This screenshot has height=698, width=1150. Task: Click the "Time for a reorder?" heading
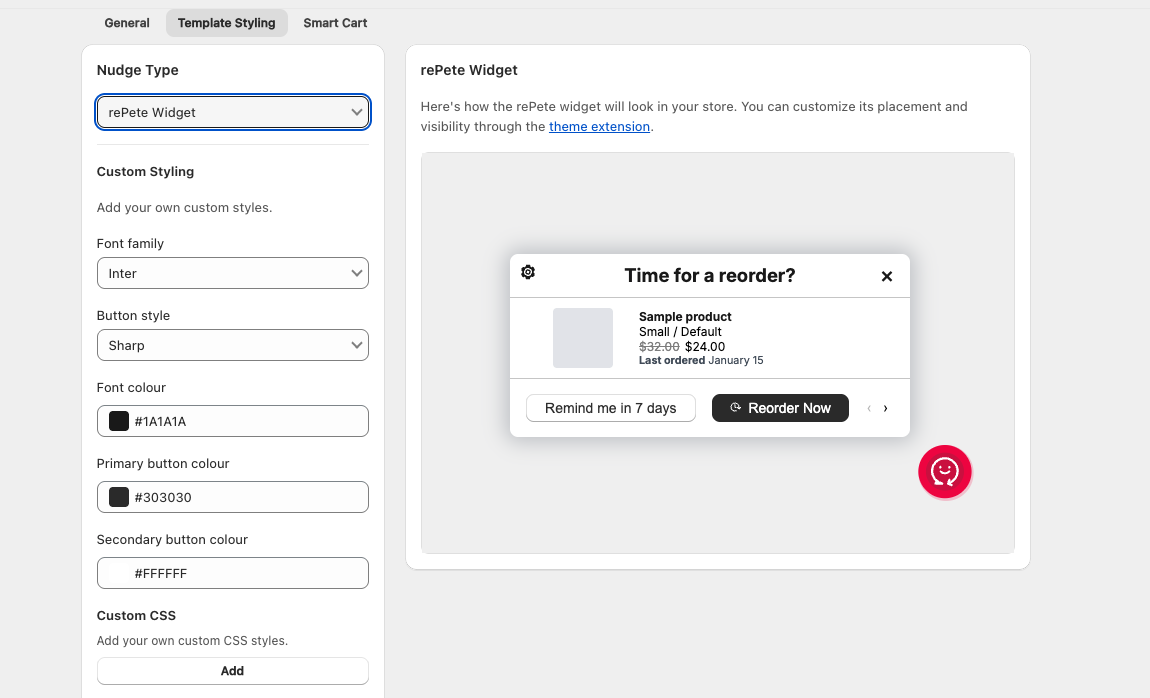pos(710,276)
